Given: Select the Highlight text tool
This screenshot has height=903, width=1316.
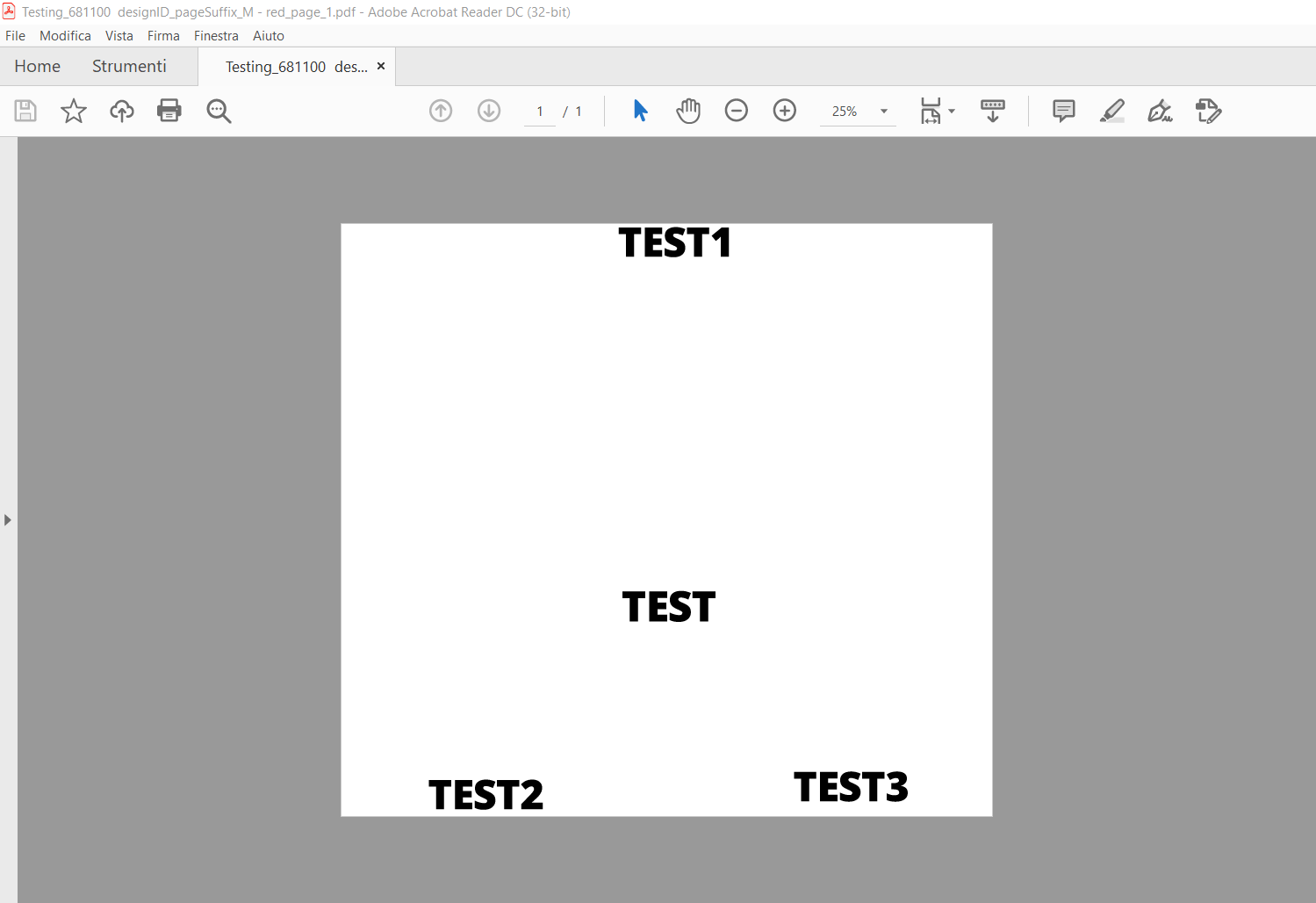Looking at the screenshot, I should [x=1112, y=111].
